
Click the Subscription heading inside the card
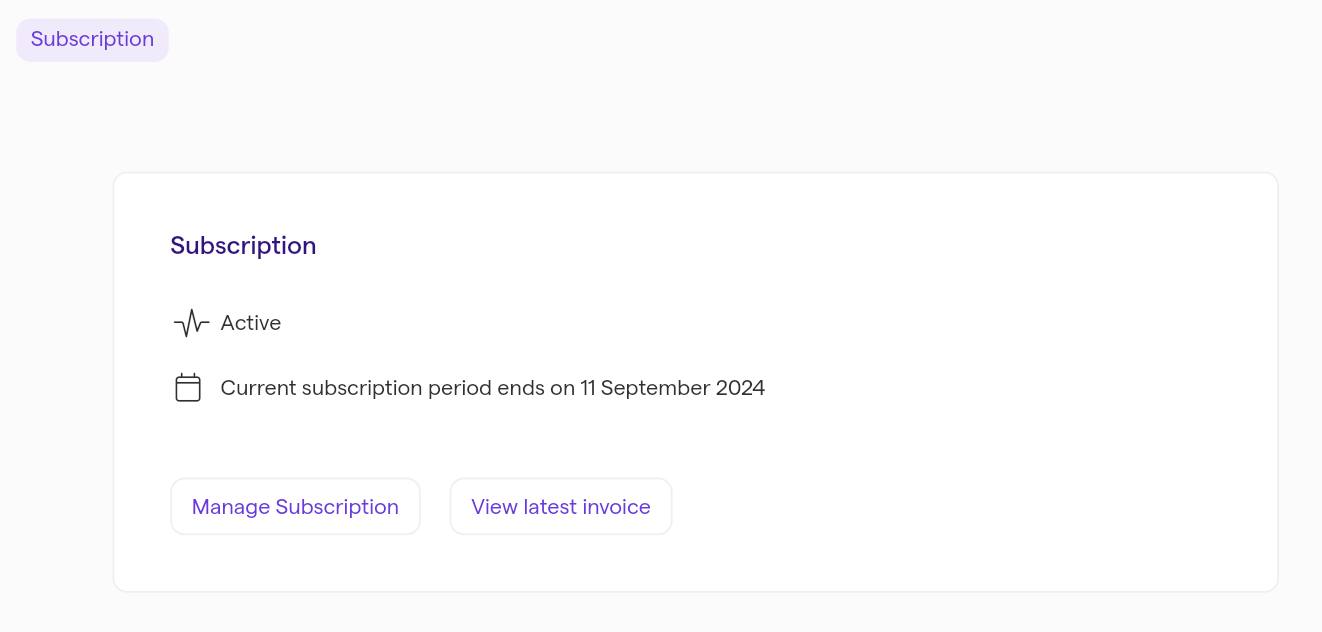243,246
